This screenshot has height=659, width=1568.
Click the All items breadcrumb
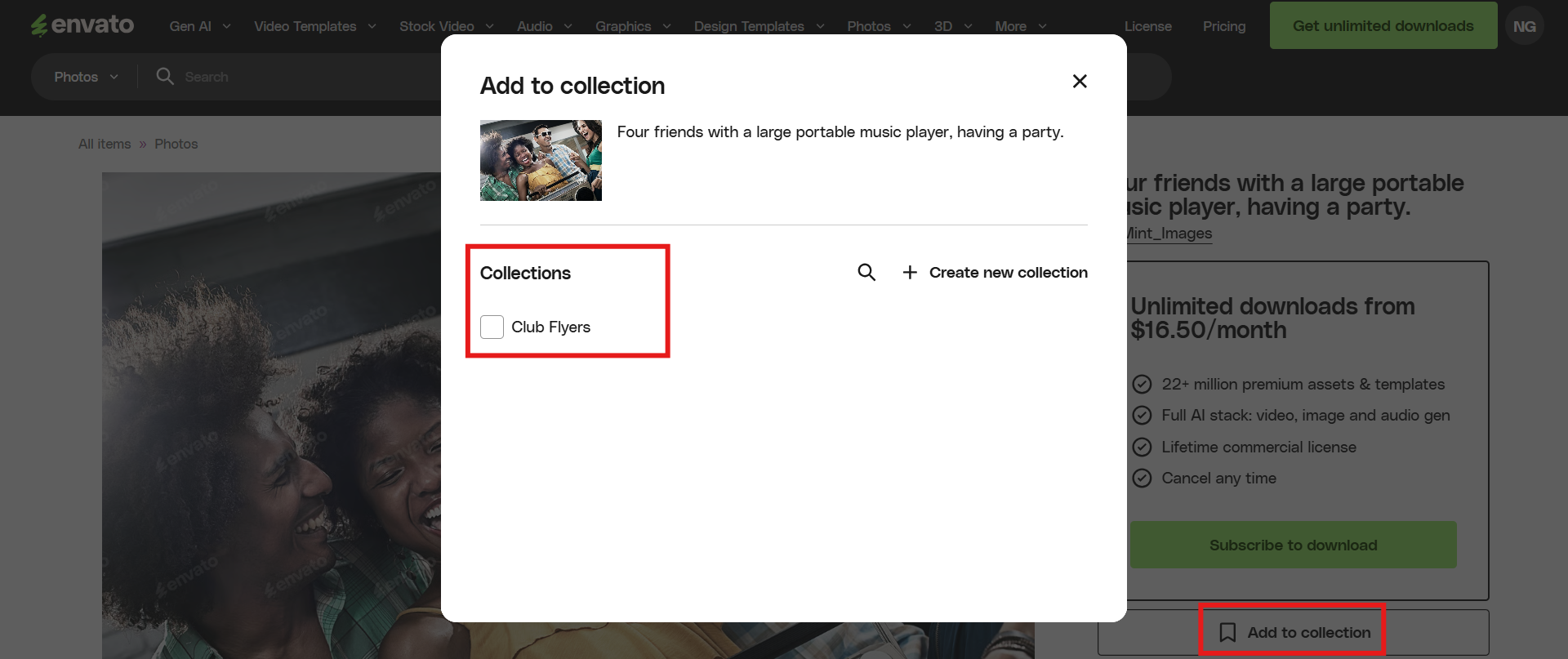click(x=105, y=144)
